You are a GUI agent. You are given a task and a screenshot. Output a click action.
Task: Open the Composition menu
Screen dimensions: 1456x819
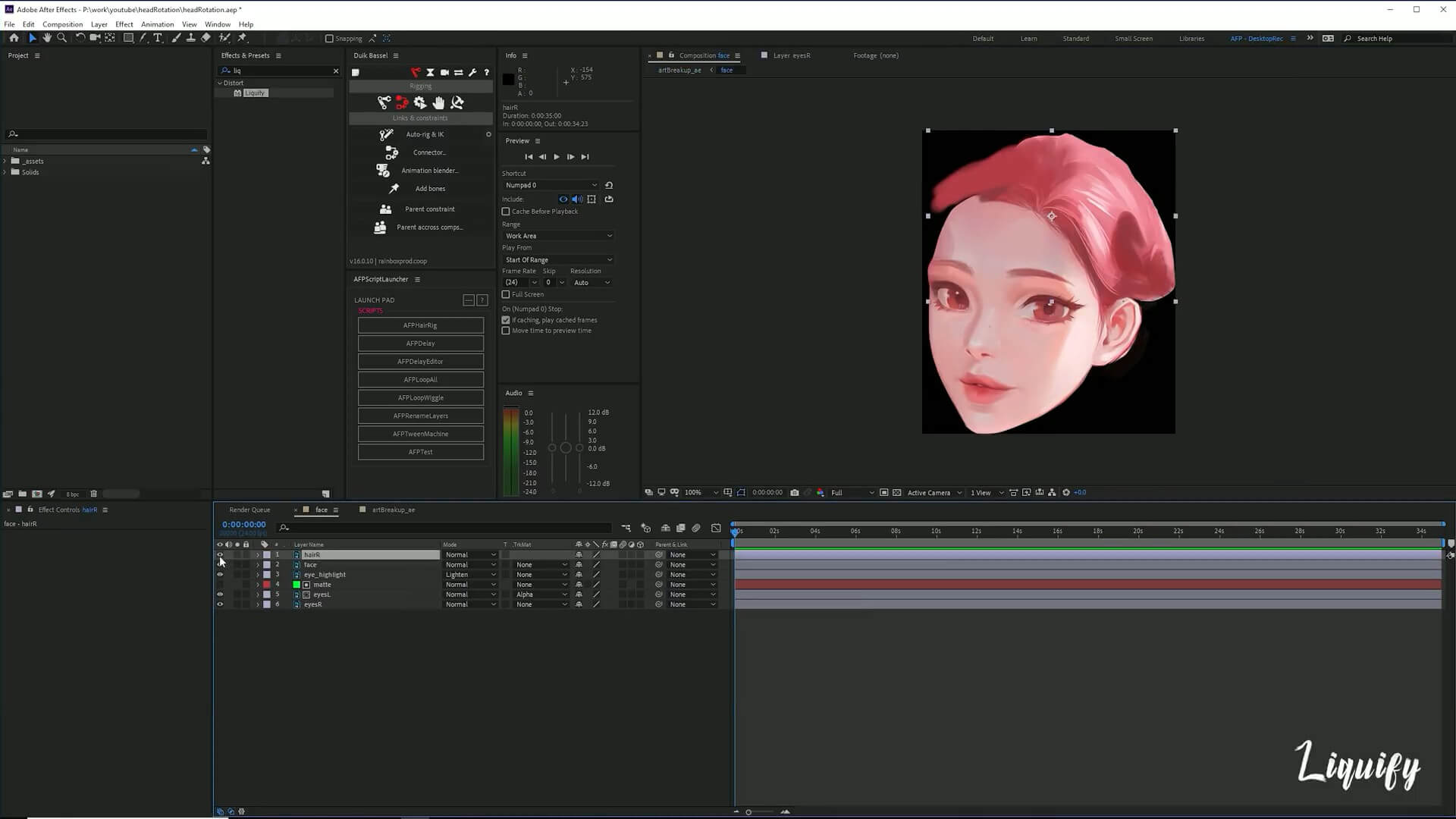point(63,24)
